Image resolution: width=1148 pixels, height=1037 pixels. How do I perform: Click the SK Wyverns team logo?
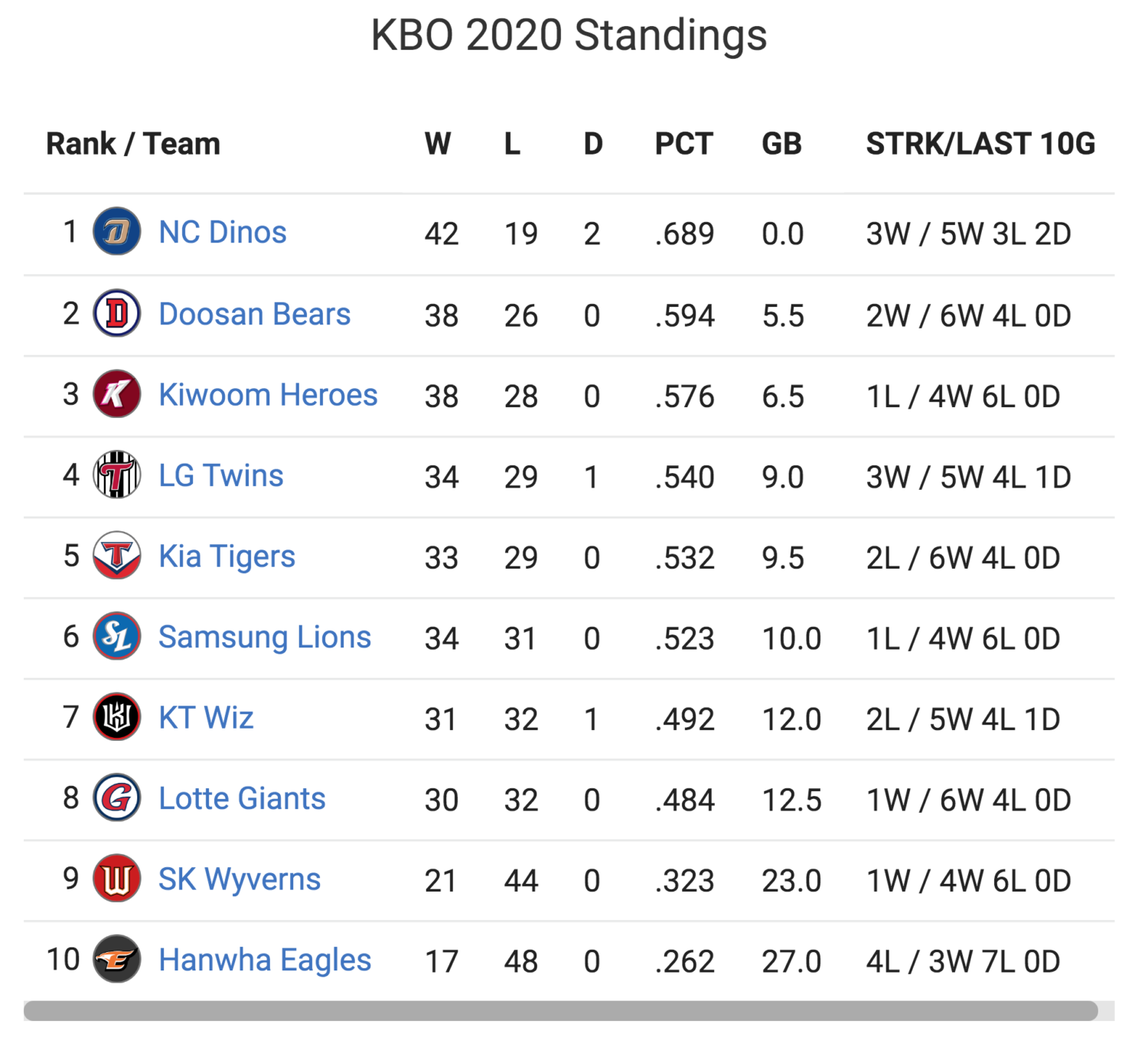pyautogui.click(x=117, y=879)
